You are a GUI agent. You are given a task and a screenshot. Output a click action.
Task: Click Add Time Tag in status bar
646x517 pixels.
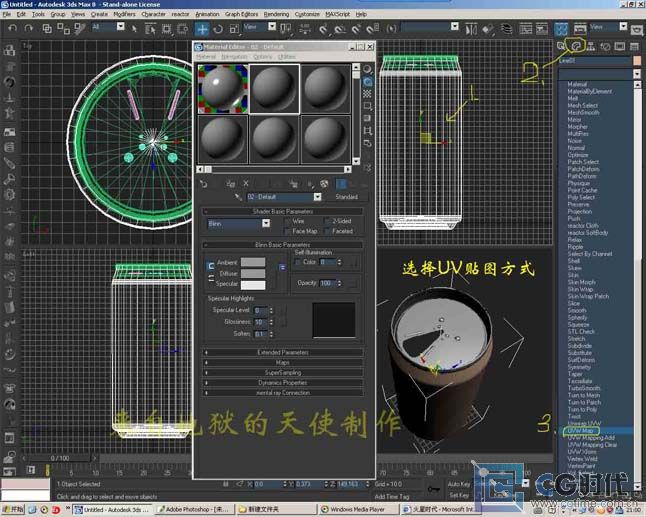[x=392, y=496]
